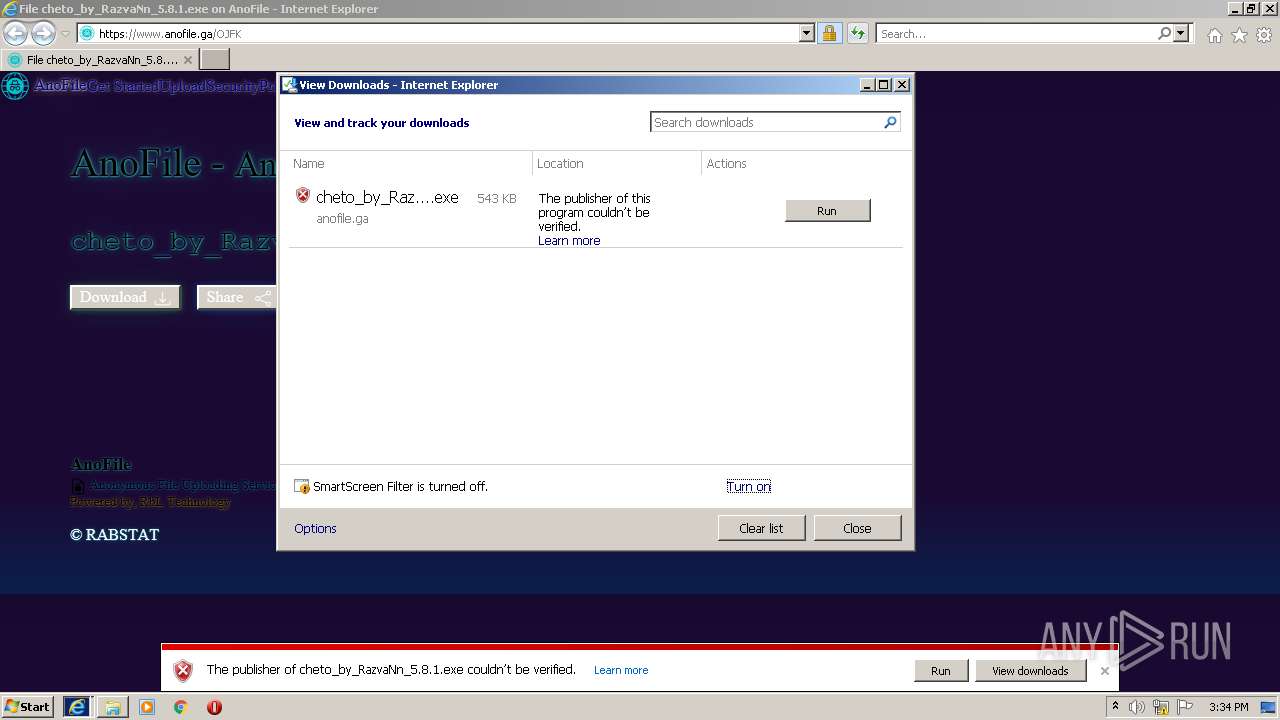Click the red shield warning on cheto file
Screen dimensions: 1280x720
[303, 195]
